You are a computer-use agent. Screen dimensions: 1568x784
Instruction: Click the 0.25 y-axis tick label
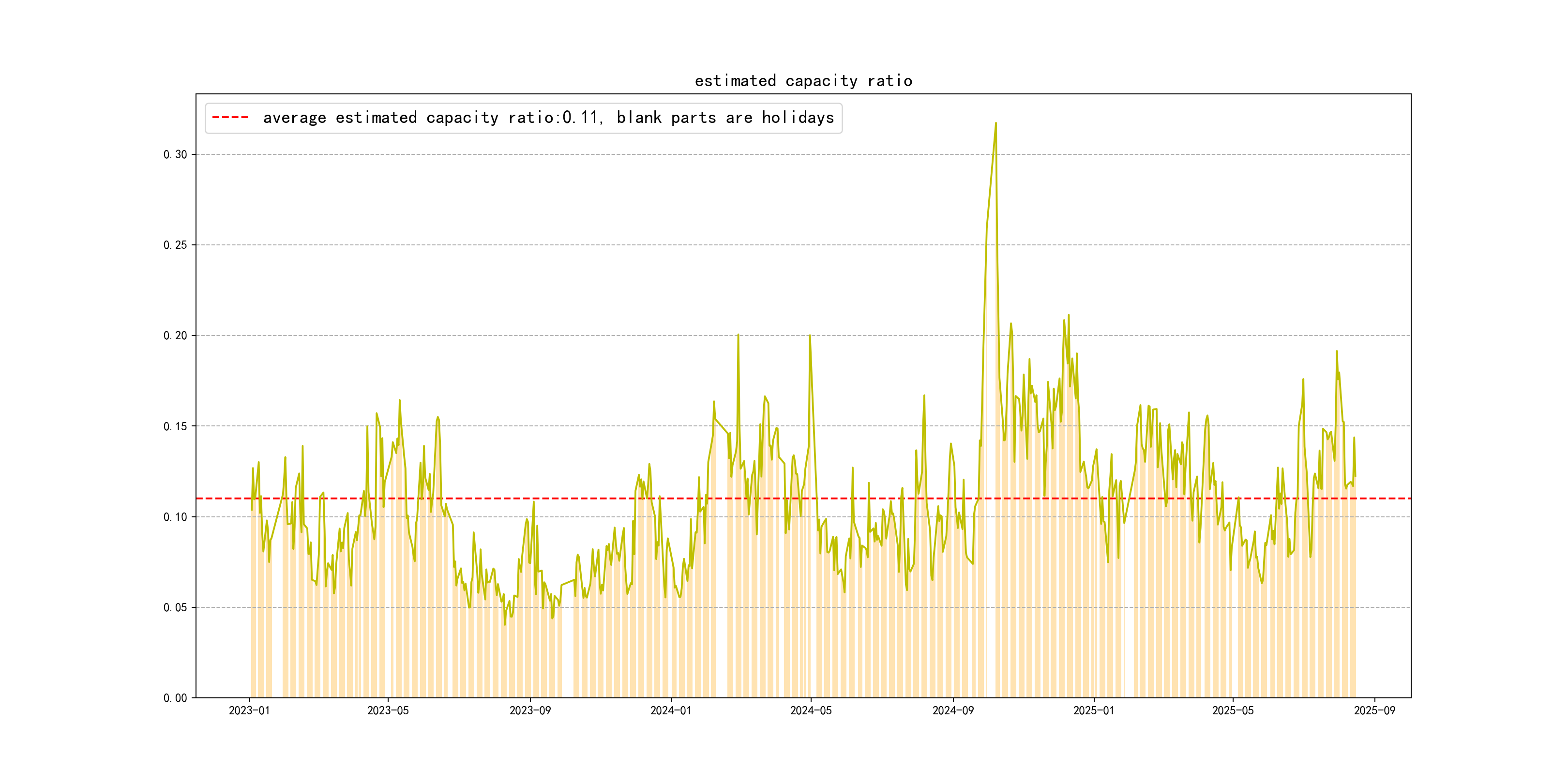[175, 245]
